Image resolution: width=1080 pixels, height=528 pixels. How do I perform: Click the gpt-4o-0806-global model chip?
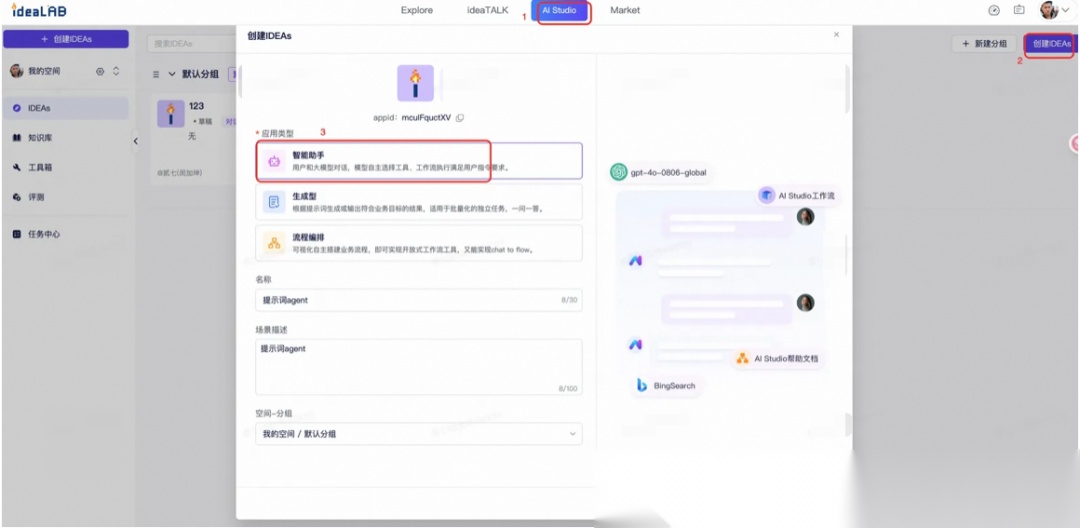[x=660, y=172]
